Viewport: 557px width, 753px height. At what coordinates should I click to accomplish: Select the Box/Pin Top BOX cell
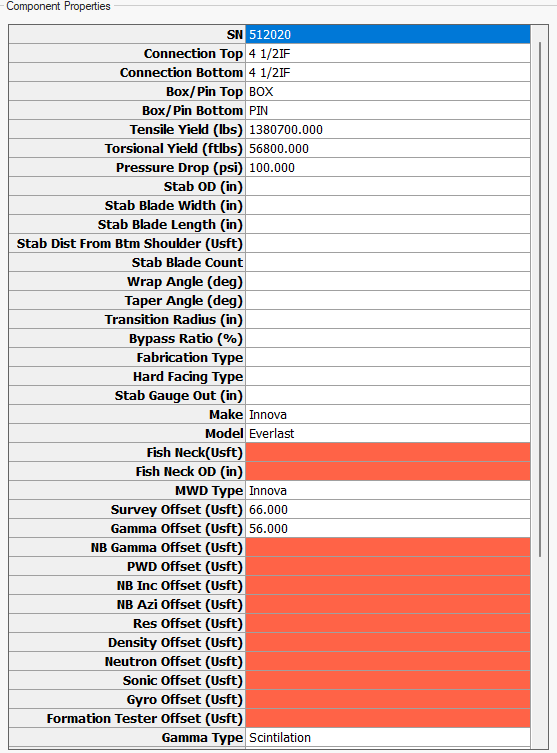click(x=388, y=91)
